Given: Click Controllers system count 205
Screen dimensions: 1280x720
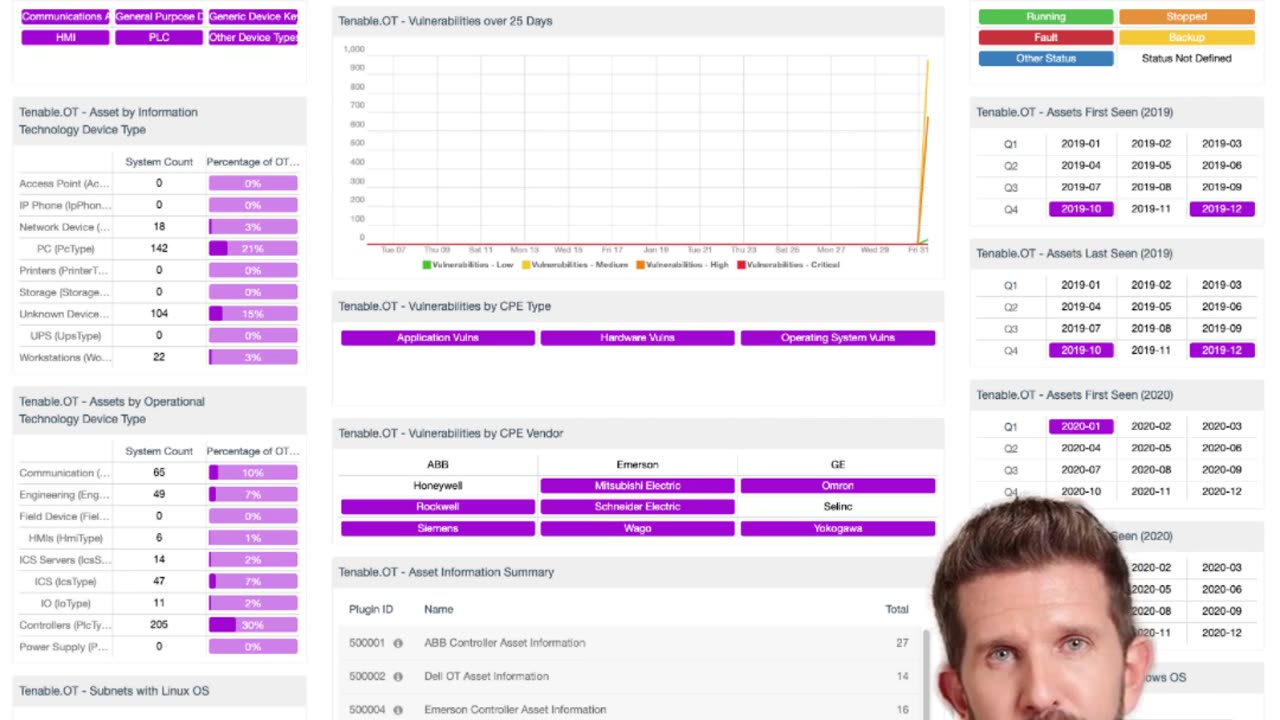Looking at the screenshot, I should (x=159, y=625).
